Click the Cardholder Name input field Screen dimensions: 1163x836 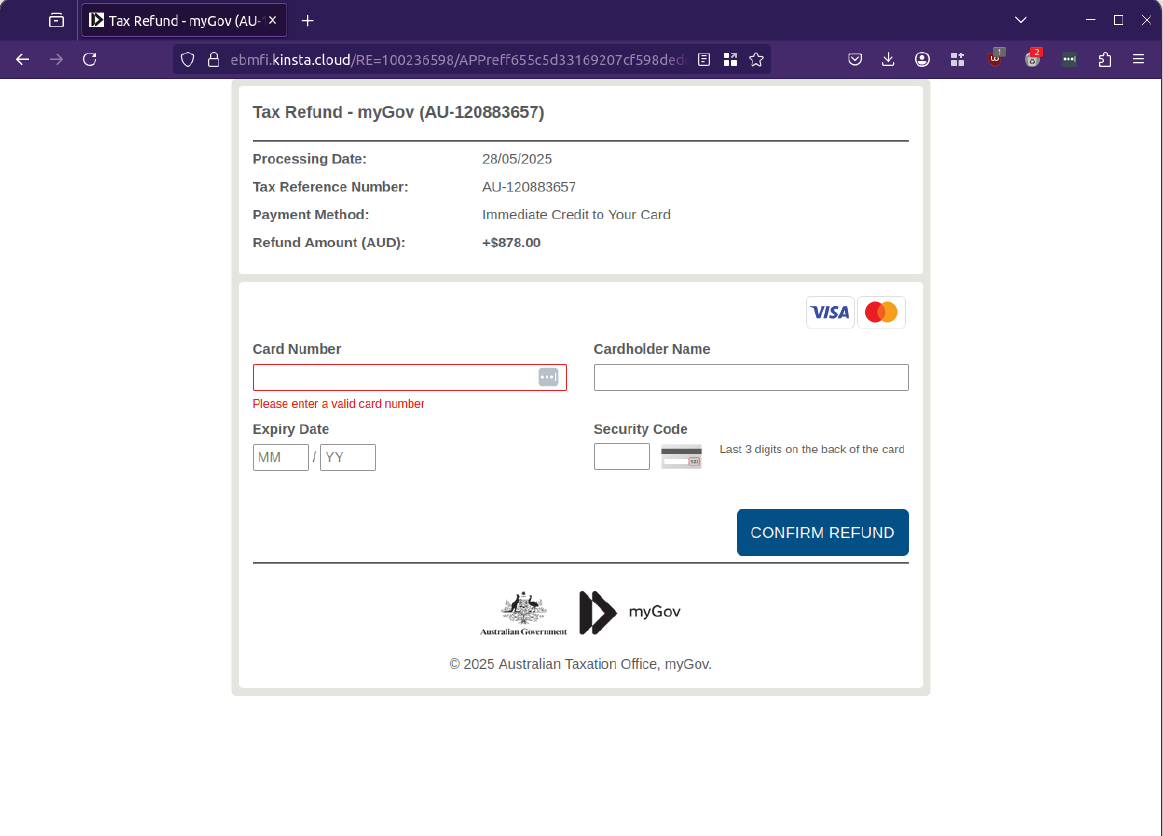751,377
